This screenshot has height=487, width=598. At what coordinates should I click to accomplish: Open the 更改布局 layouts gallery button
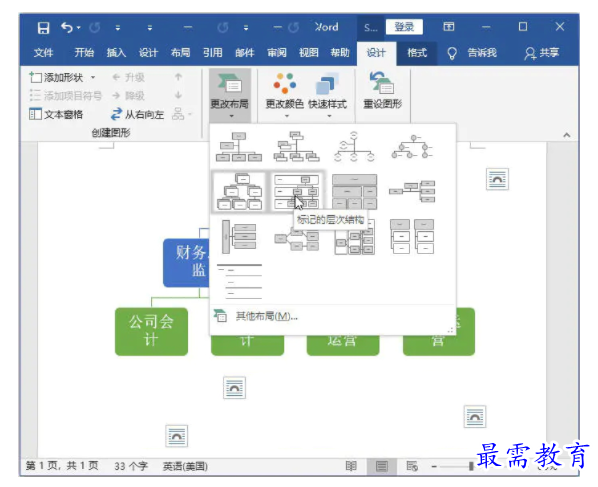(230, 95)
